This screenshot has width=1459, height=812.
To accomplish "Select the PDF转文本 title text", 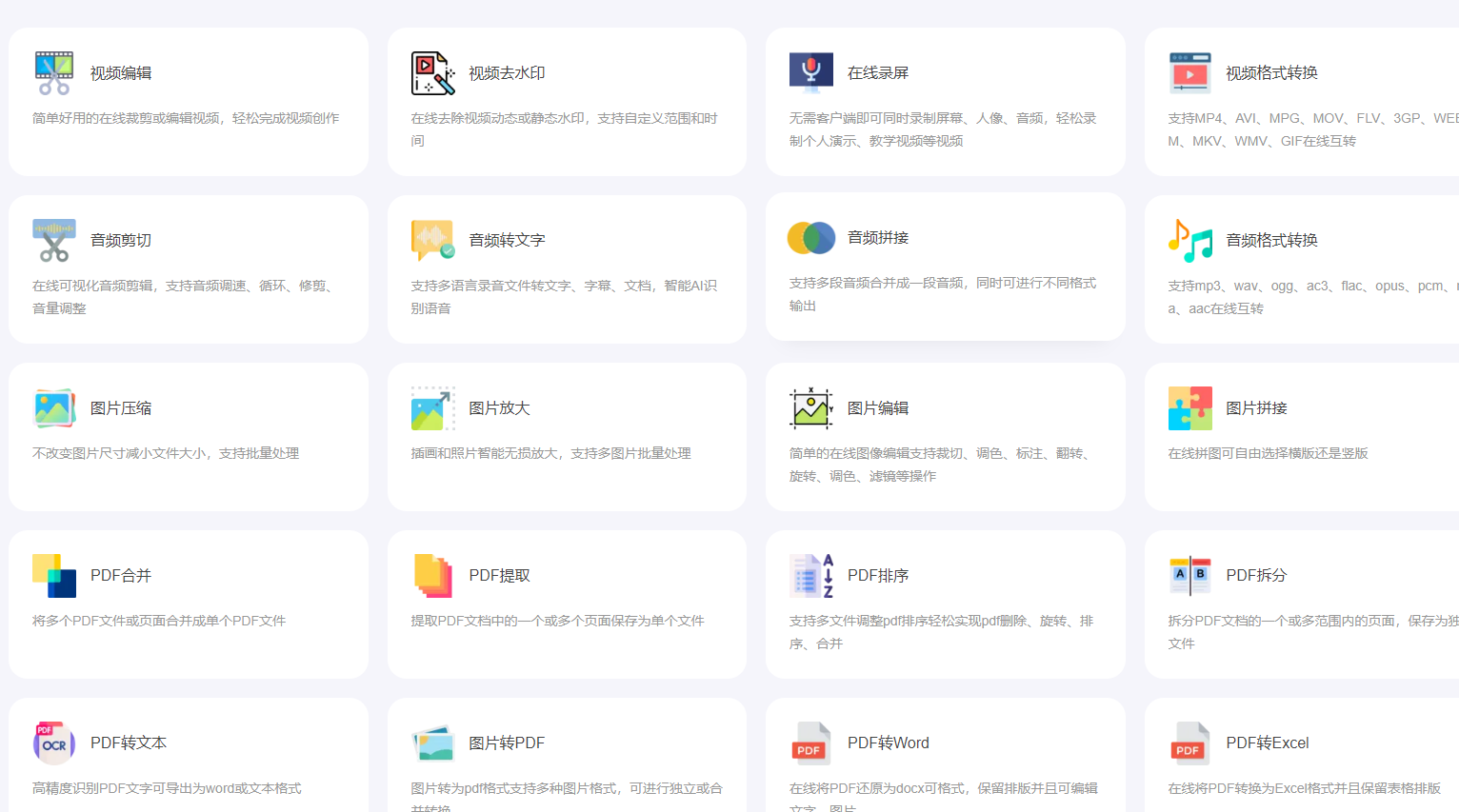I will coord(129,743).
